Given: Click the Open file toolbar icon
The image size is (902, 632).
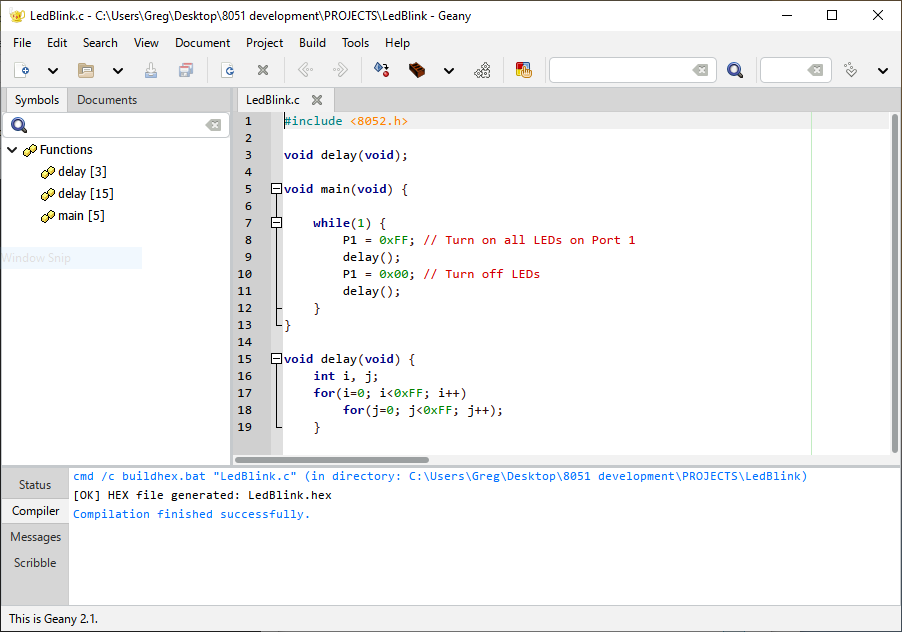Looking at the screenshot, I should [86, 70].
